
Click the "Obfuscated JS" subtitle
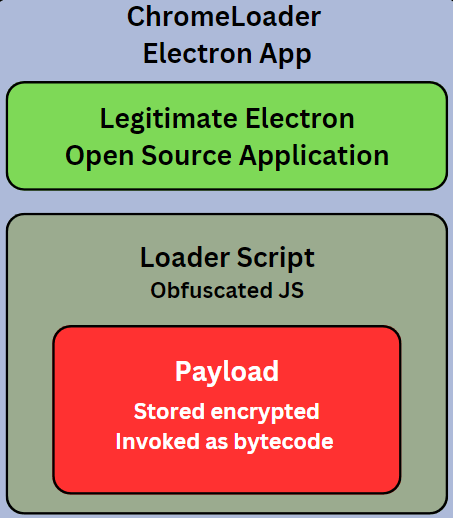coord(227,290)
